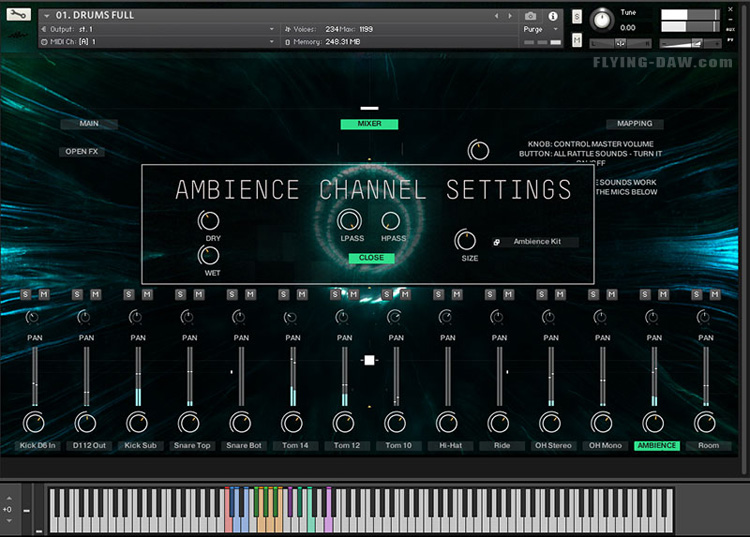Screen dimensions: 750x537
Task: Click the keyboard minus button
Action: [x=26, y=510]
